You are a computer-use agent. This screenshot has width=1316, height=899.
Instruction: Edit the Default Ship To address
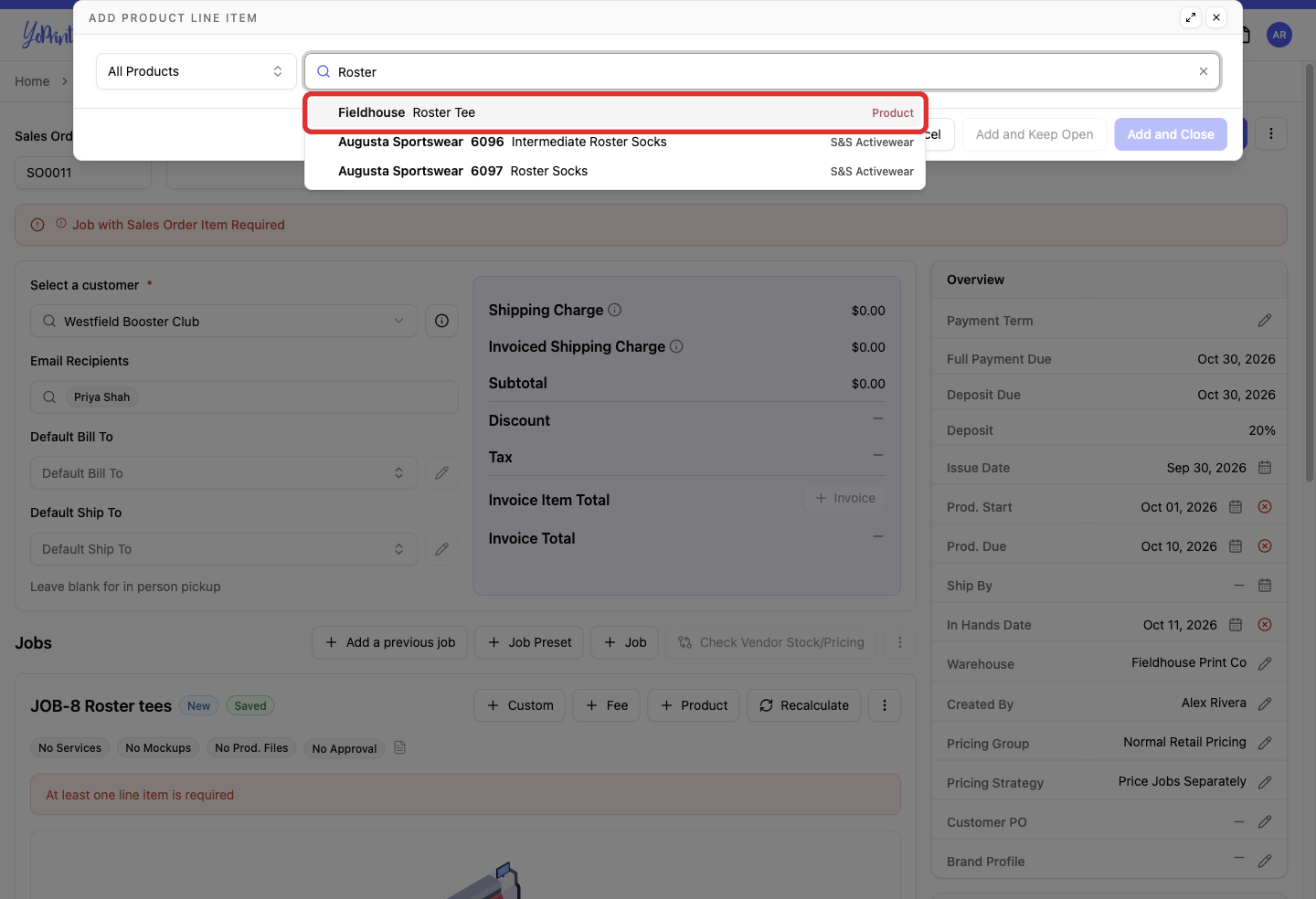point(441,549)
